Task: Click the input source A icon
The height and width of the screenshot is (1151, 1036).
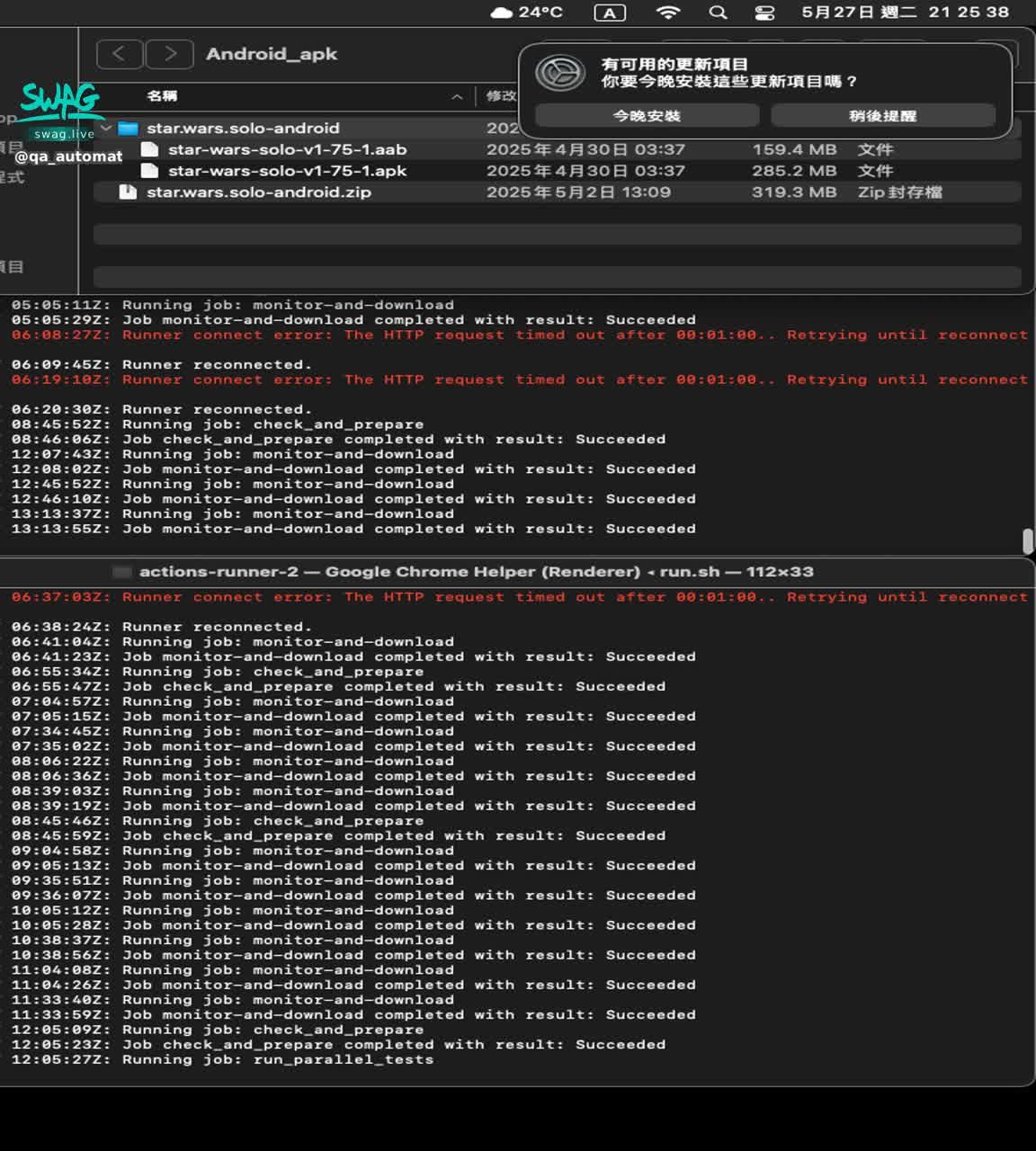Action: (610, 13)
